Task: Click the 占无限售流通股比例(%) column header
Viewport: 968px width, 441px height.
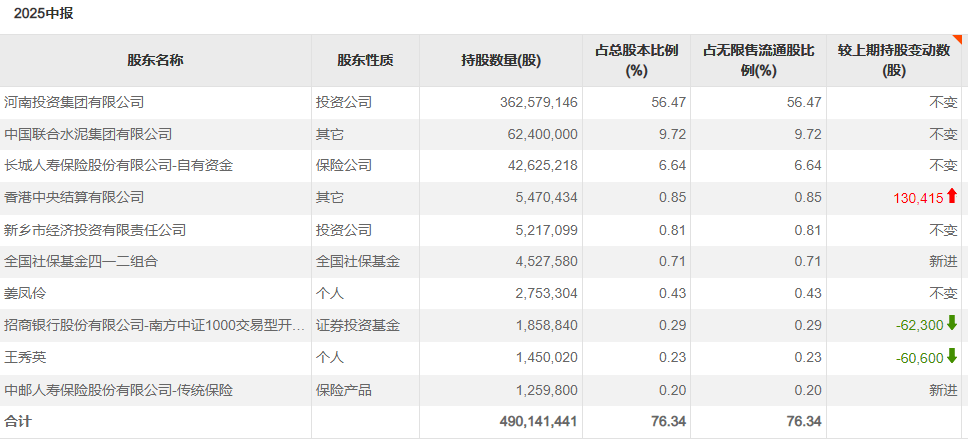Action: 758,61
